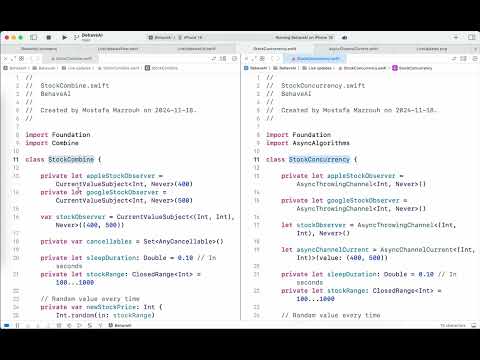The height and width of the screenshot is (360, 480).
Task: Click 'cancellables' variable in left editor
Action: click(109, 241)
